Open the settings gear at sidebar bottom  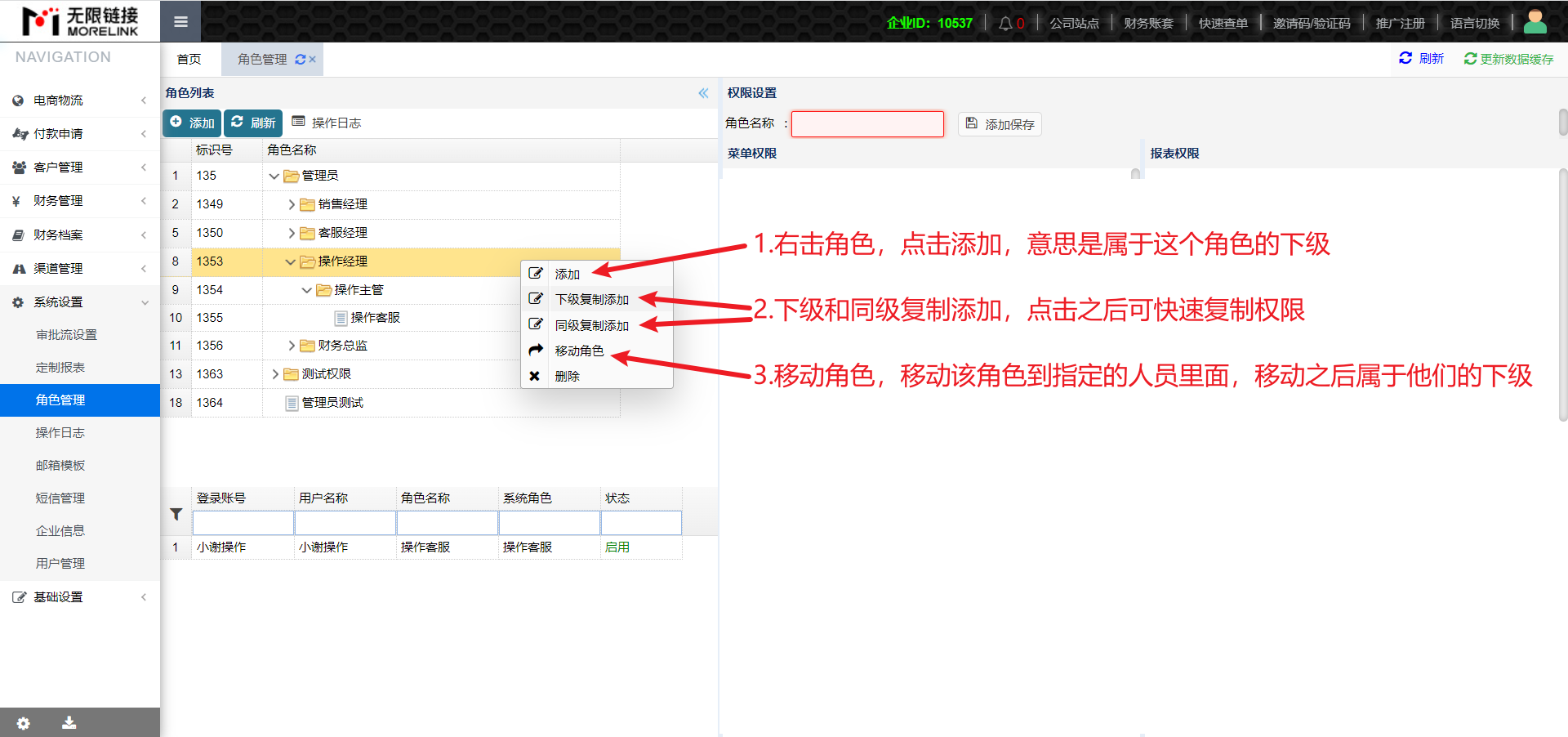(24, 723)
